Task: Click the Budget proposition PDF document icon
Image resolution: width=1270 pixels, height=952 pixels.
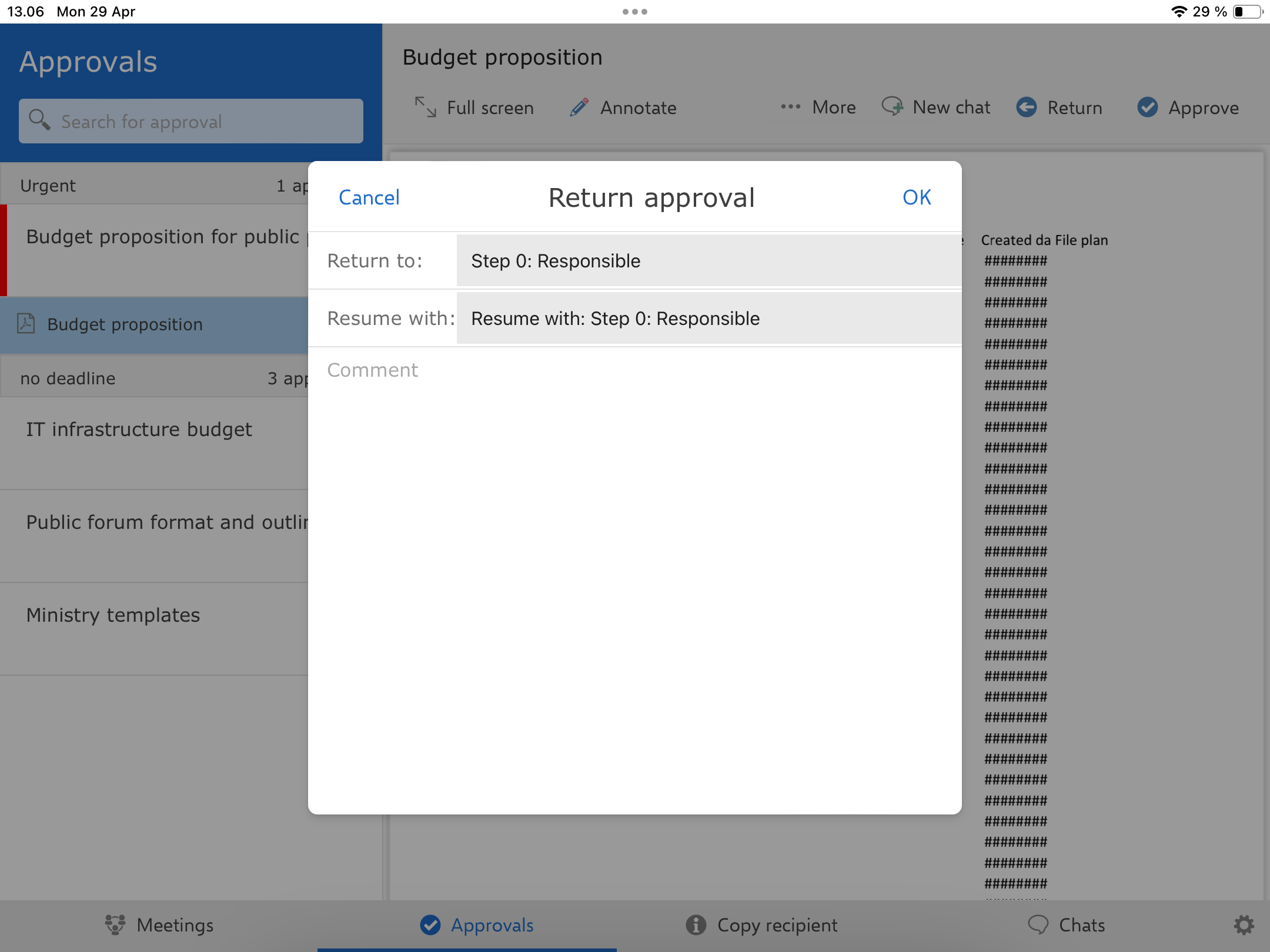Action: click(x=26, y=324)
